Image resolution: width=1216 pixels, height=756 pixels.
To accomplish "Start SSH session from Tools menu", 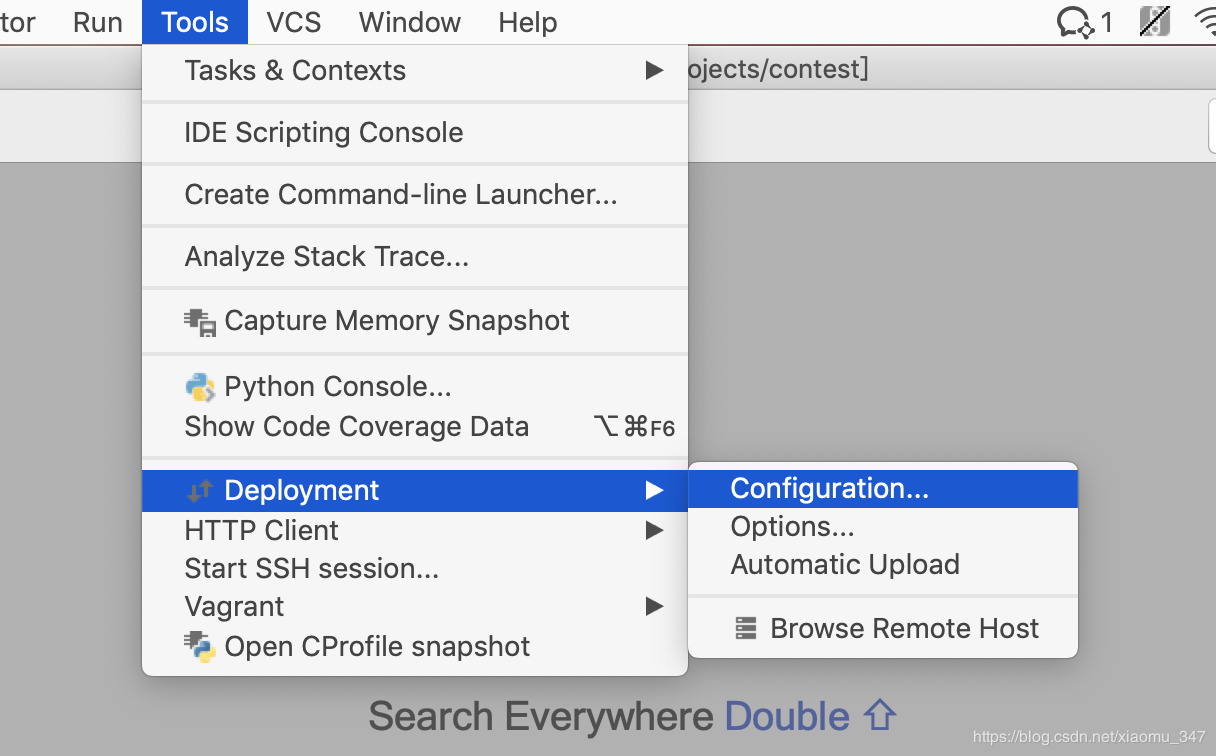I will [311, 568].
